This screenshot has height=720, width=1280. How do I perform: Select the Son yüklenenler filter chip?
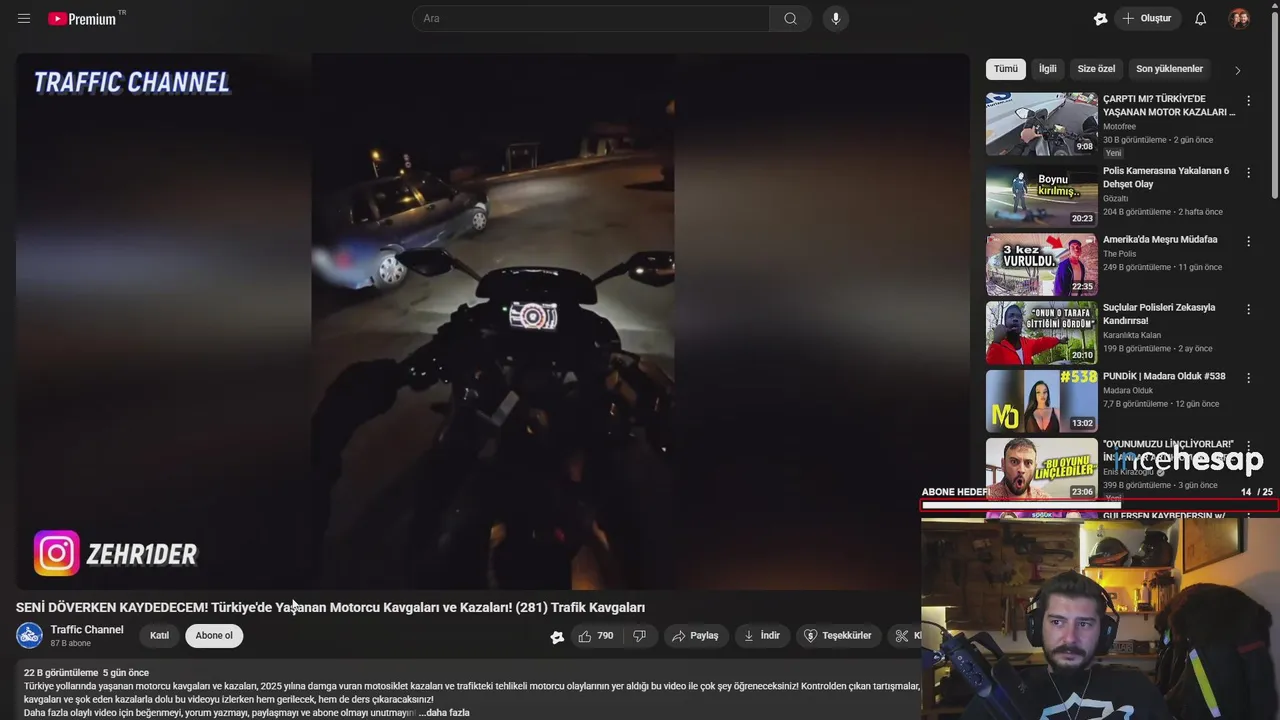pyautogui.click(x=1169, y=69)
